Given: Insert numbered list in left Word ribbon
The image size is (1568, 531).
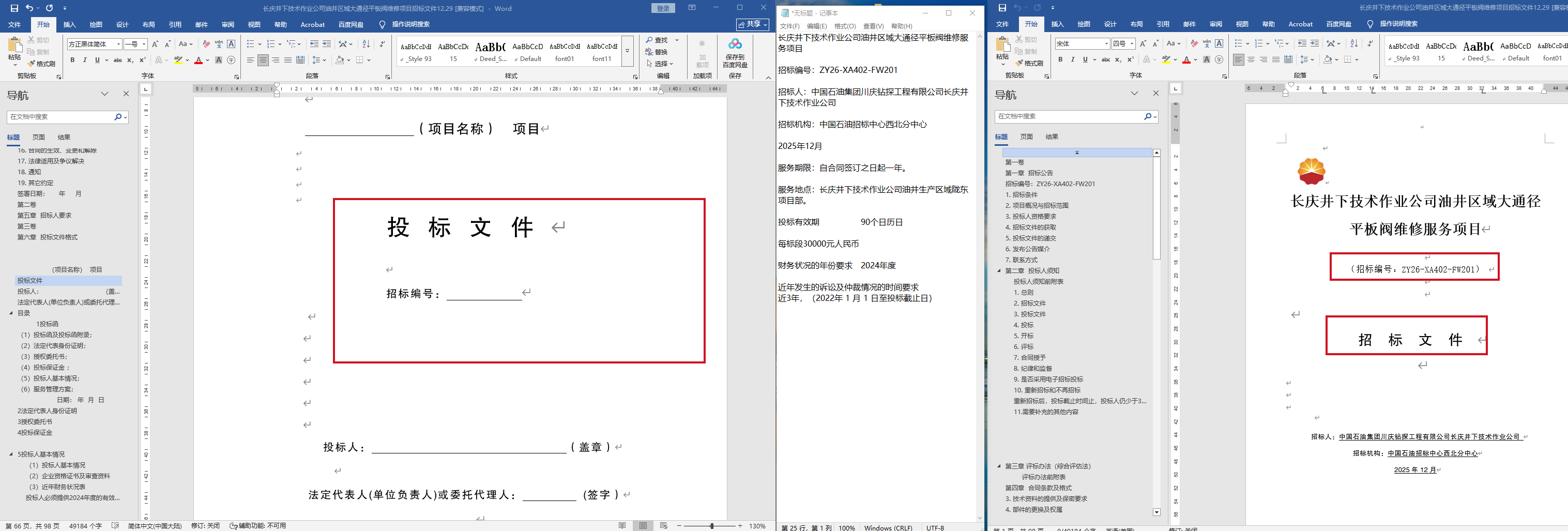Looking at the screenshot, I should point(271,44).
